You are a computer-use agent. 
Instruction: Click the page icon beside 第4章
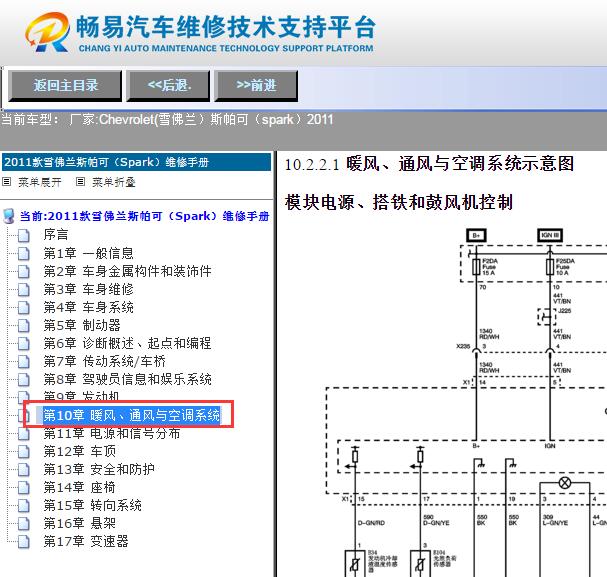tap(24, 307)
